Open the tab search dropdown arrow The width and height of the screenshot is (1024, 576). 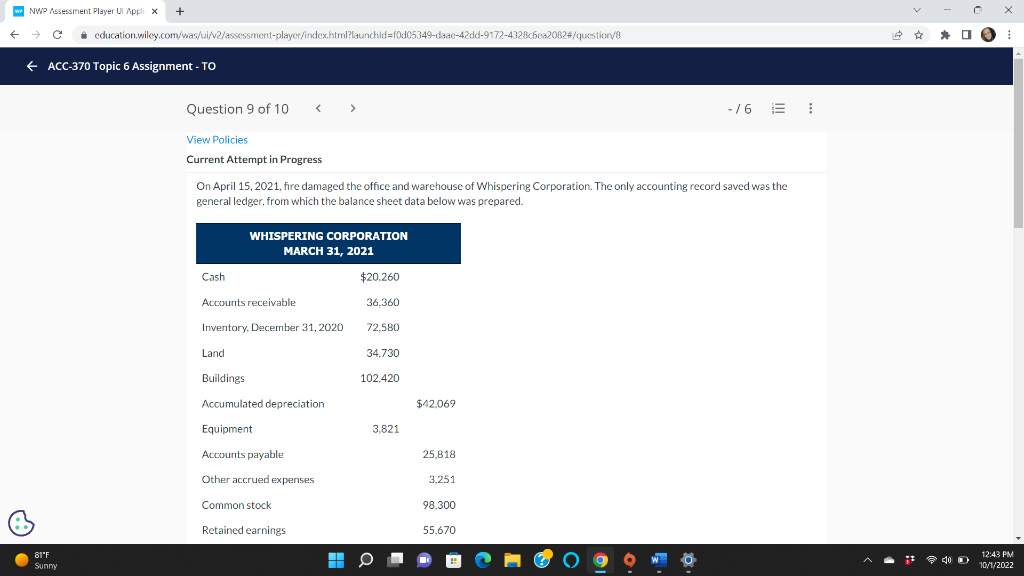point(917,10)
